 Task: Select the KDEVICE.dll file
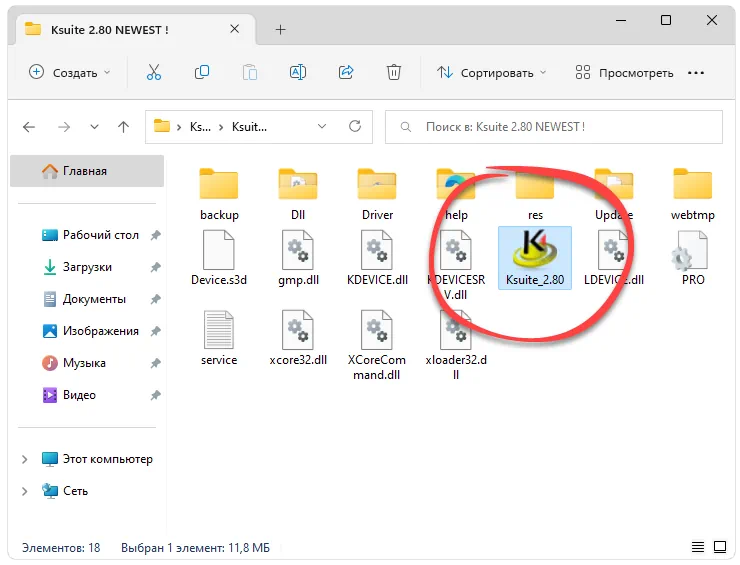[x=377, y=258]
